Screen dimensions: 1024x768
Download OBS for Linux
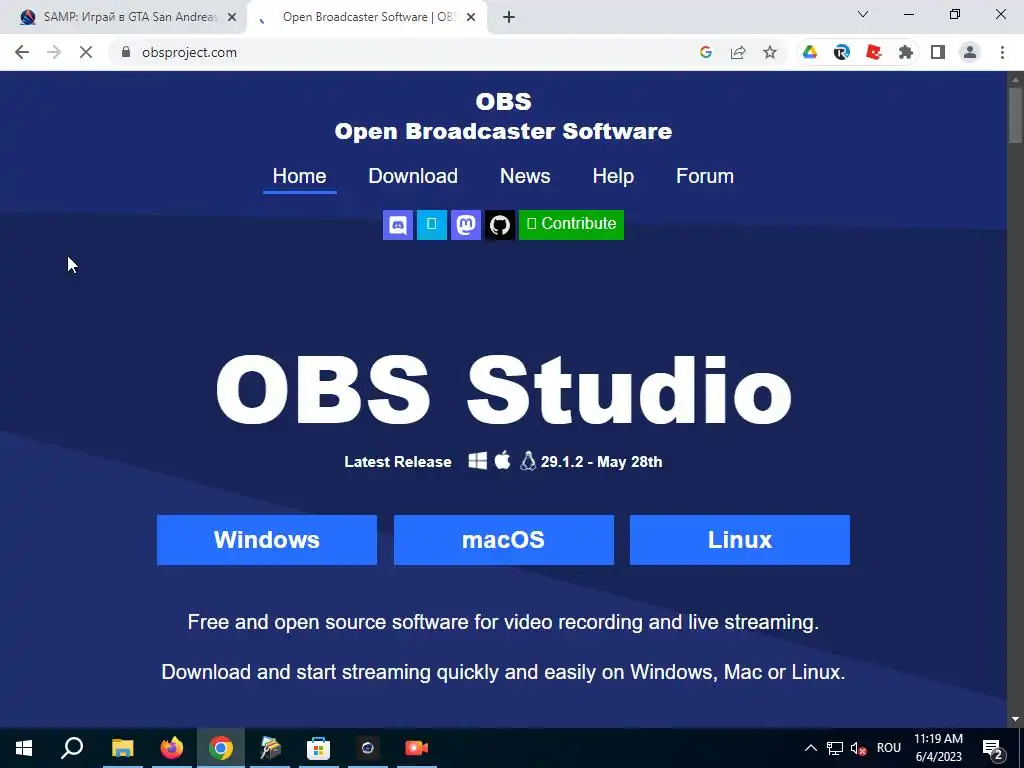pyautogui.click(x=740, y=540)
